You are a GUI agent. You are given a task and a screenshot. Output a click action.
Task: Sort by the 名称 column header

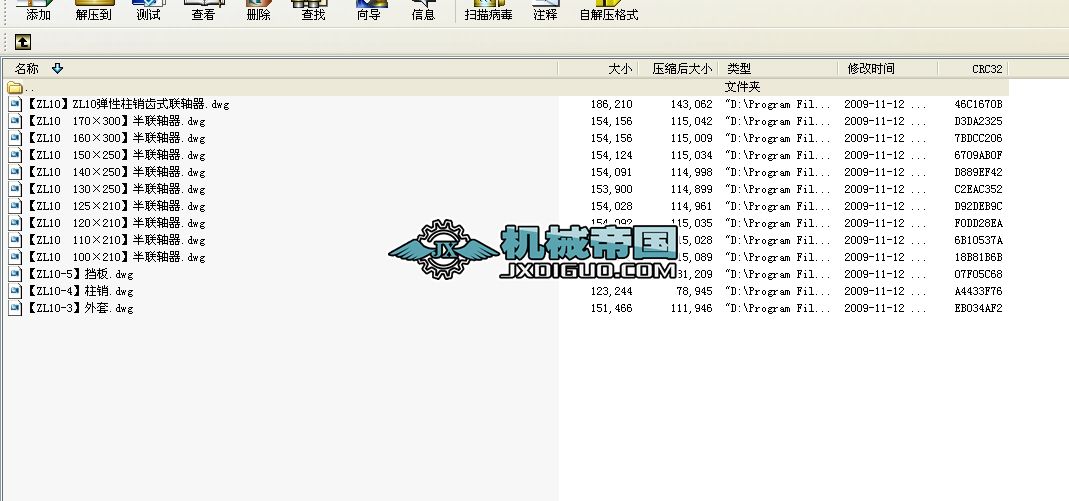point(280,68)
